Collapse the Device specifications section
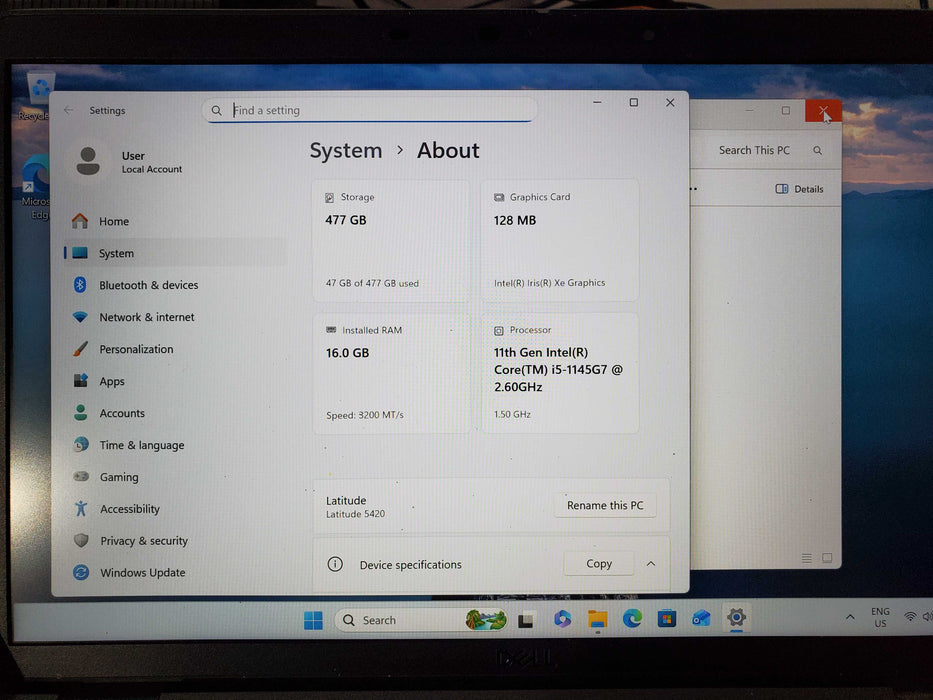 (x=651, y=564)
